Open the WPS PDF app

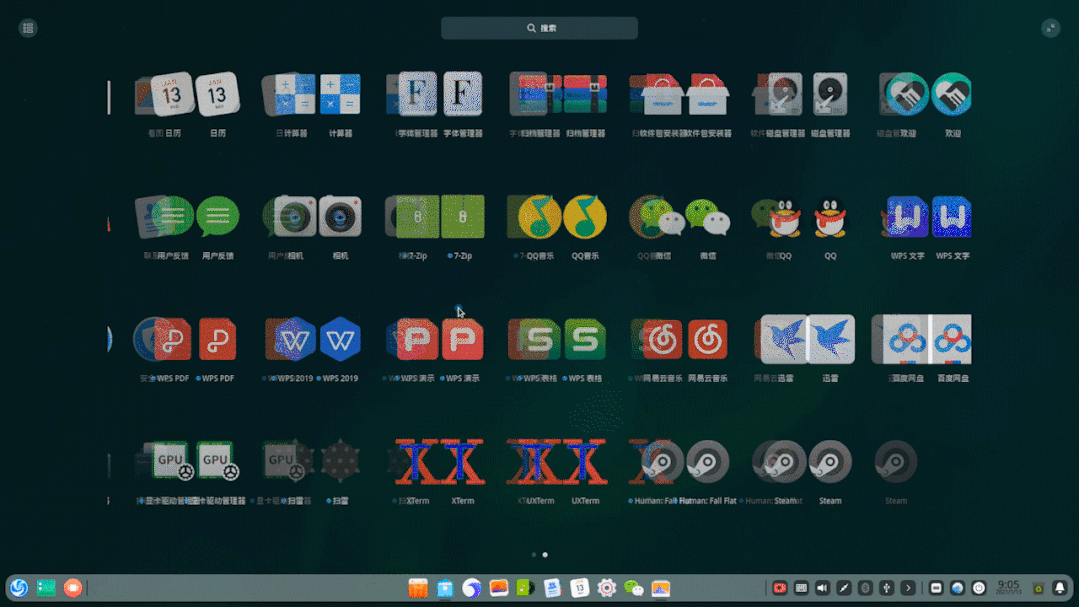point(217,340)
